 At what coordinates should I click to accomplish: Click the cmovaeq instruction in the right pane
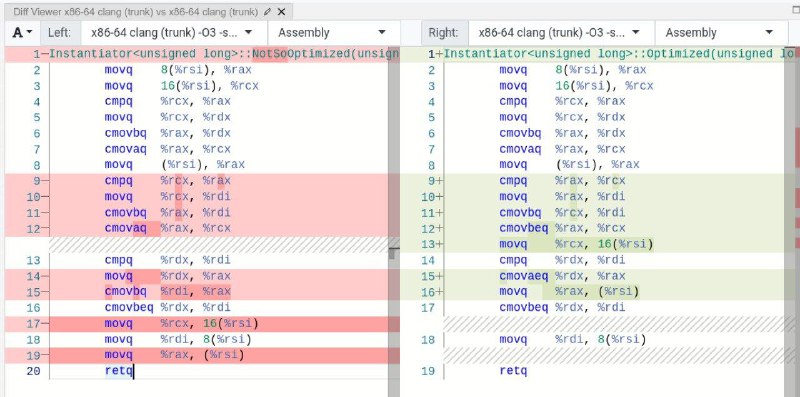[x=524, y=276]
